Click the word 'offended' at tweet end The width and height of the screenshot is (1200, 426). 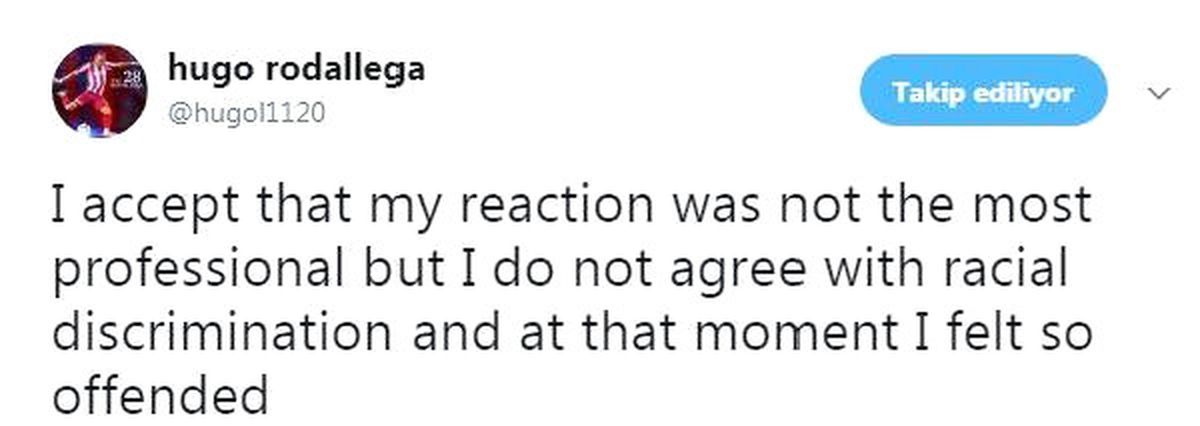click(x=159, y=394)
